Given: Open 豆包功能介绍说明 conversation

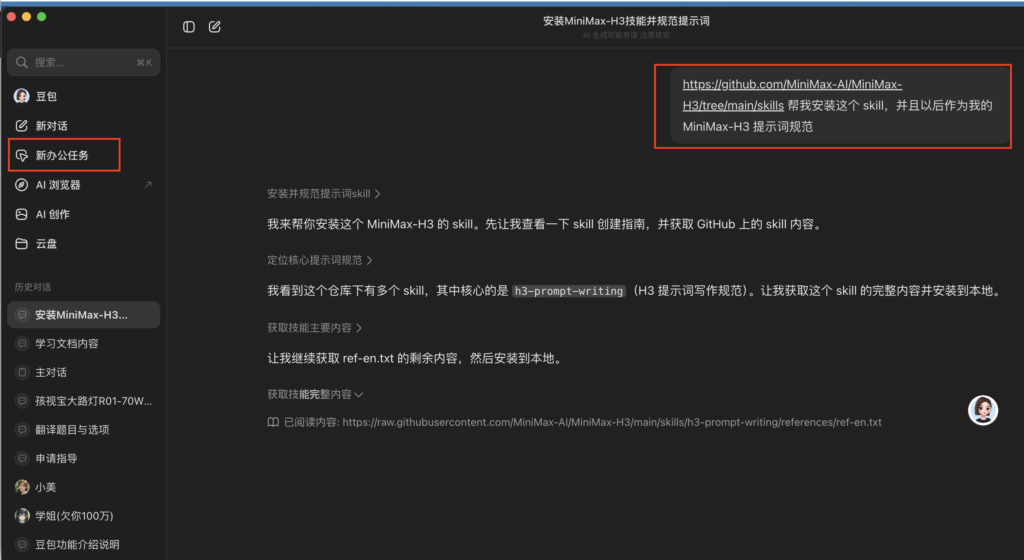Looking at the screenshot, I should point(84,544).
